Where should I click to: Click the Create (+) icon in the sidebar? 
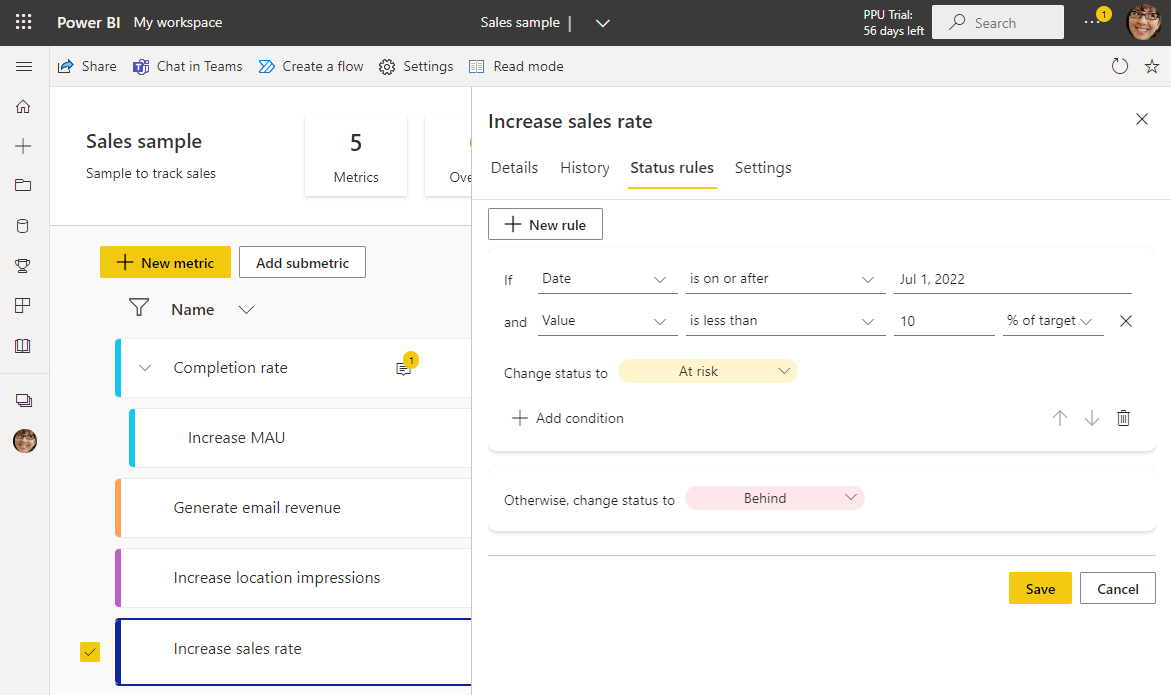(x=24, y=146)
